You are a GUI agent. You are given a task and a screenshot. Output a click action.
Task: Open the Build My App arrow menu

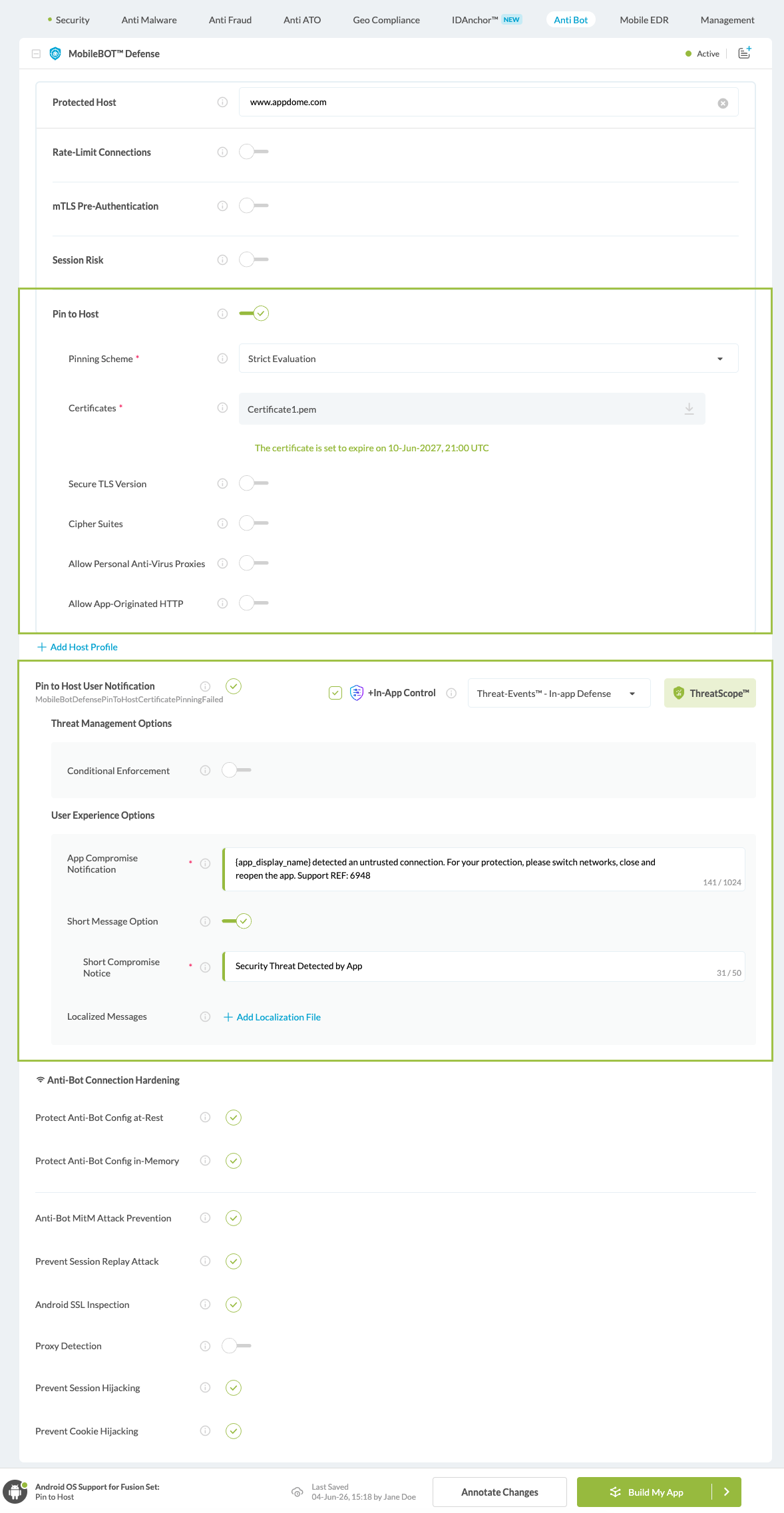click(x=727, y=1492)
